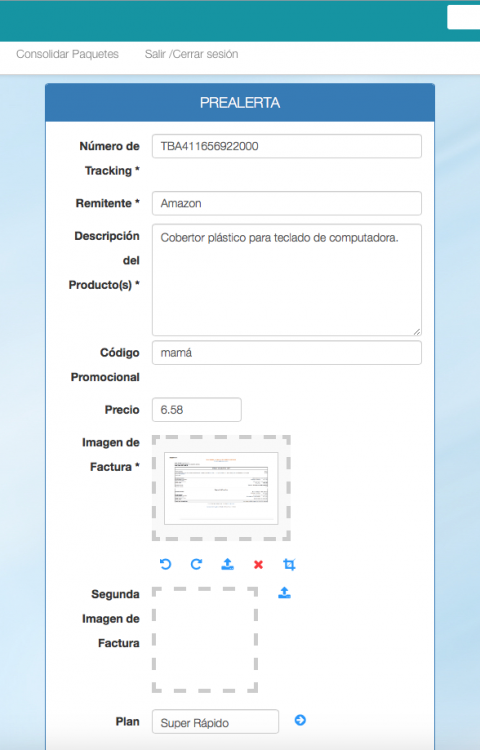Click the Precio field showing 6.58
Image resolution: width=480 pixels, height=750 pixels.
196,410
